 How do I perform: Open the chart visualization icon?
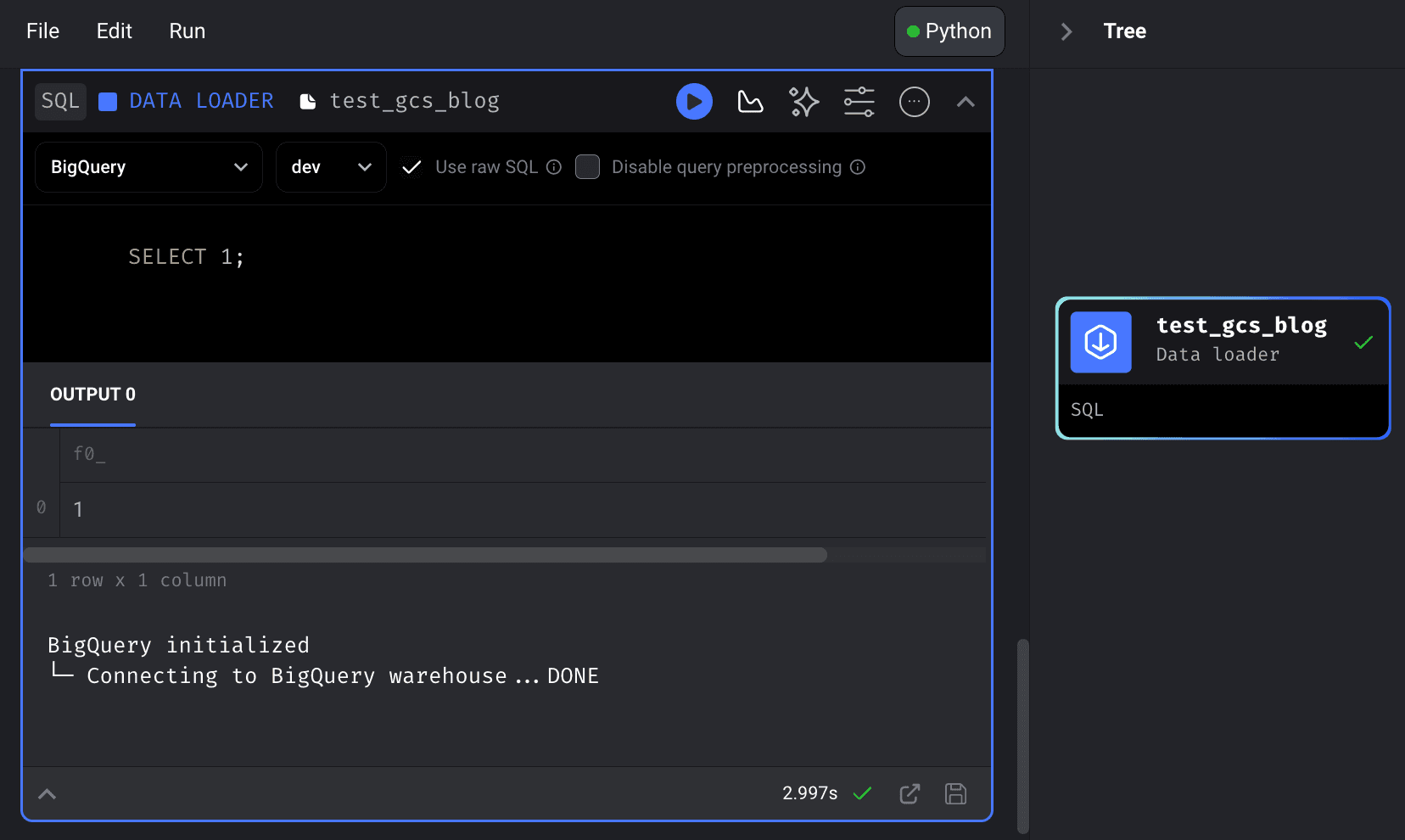tap(750, 102)
